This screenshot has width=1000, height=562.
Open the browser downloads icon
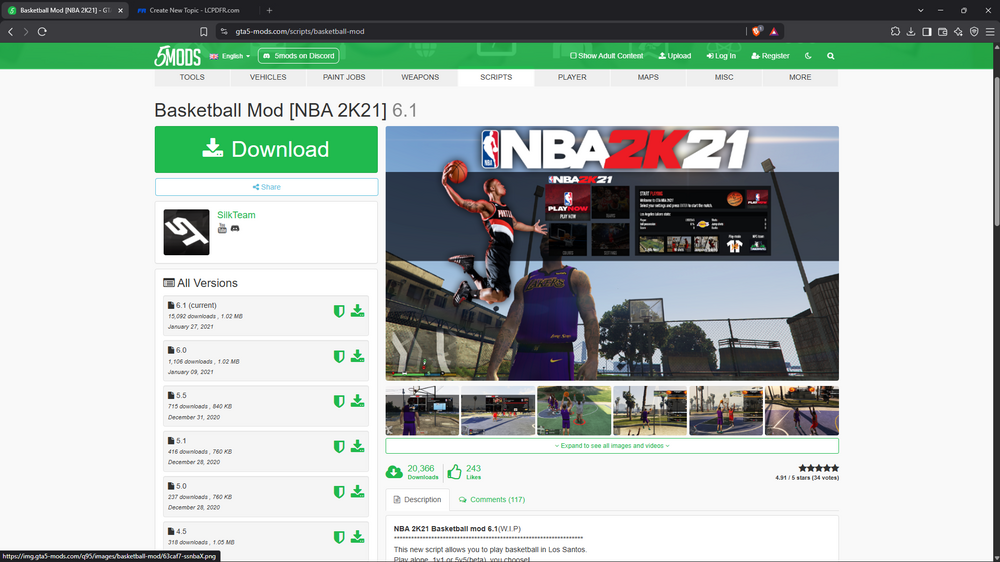coord(911,31)
